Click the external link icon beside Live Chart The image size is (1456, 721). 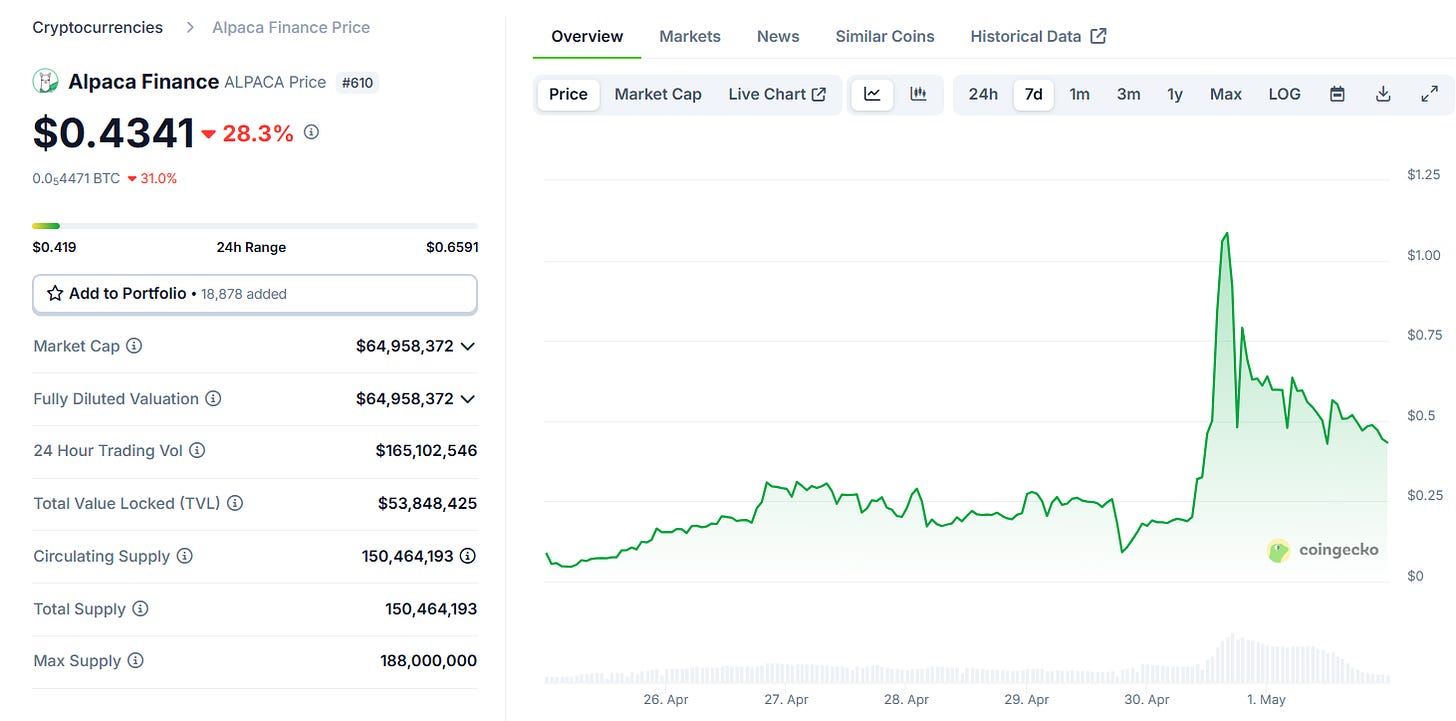[x=819, y=94]
